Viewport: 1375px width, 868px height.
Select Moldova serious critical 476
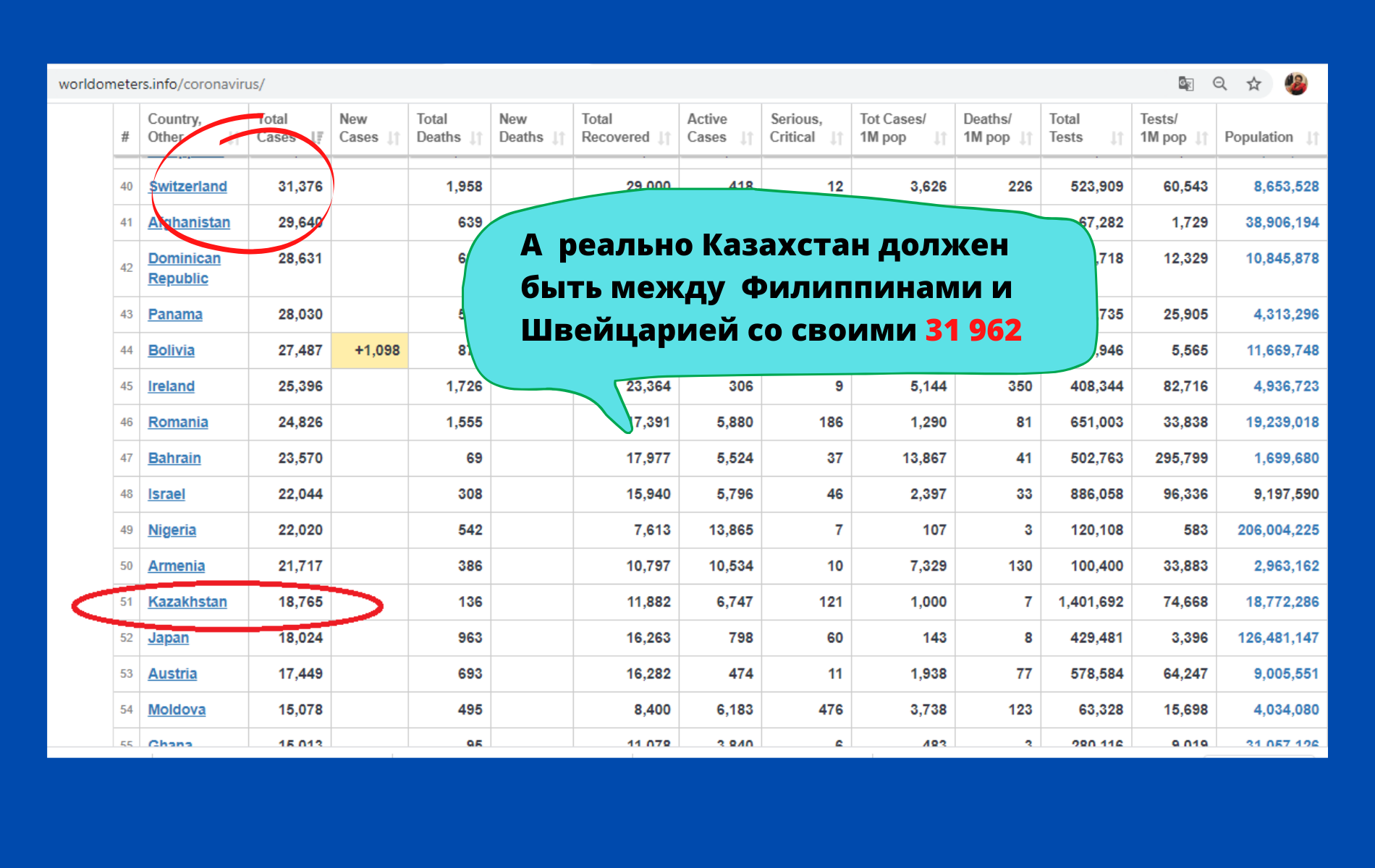[x=831, y=710]
